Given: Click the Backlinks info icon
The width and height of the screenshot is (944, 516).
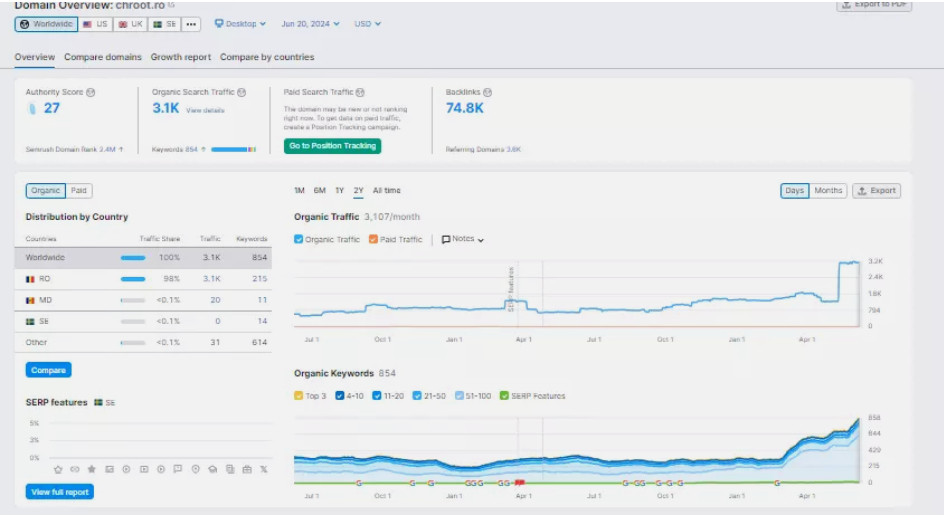Looking at the screenshot, I should pos(487,92).
